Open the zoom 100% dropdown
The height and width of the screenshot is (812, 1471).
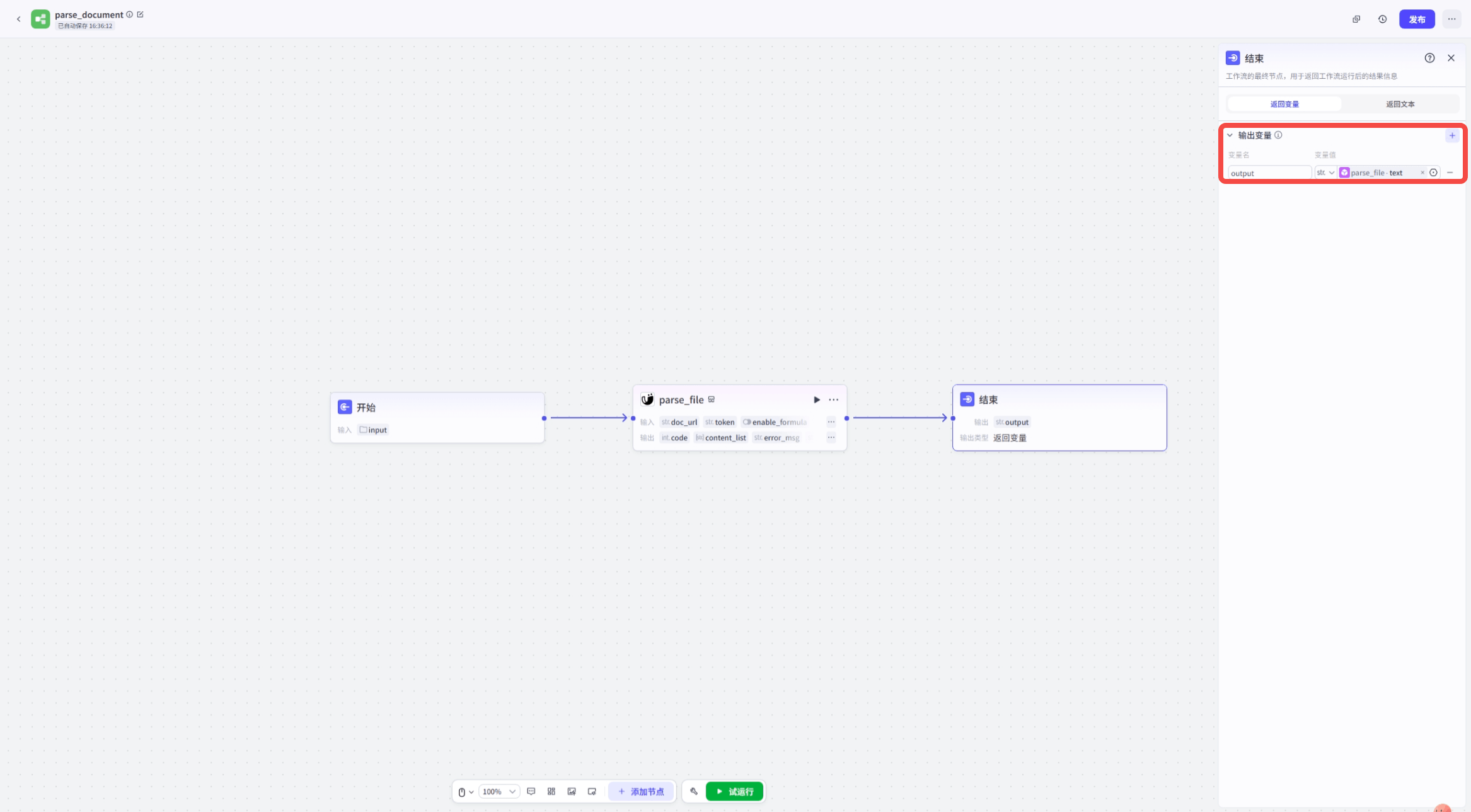point(499,791)
